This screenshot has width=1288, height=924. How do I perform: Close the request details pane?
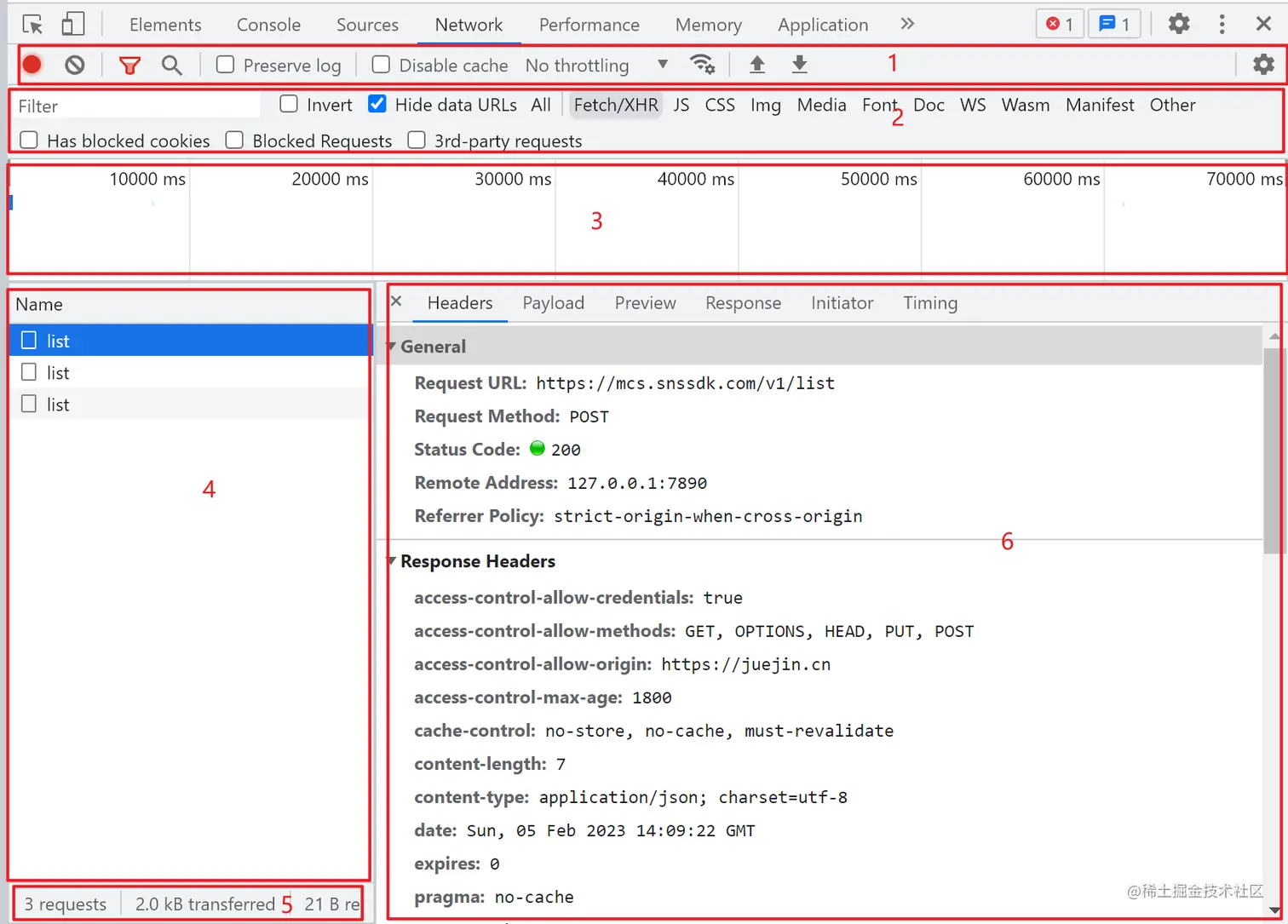pos(396,301)
